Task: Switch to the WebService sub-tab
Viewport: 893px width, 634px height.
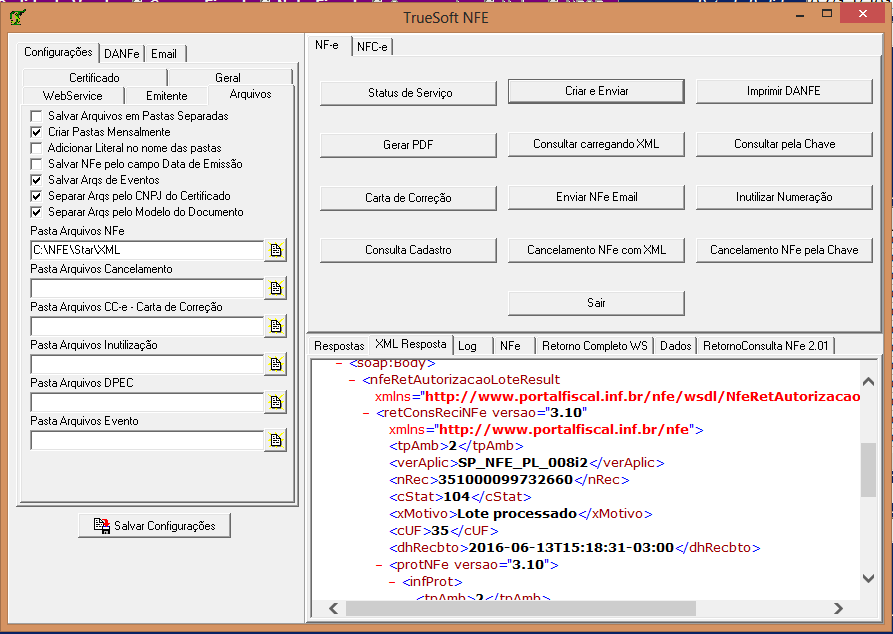Action: 73,96
